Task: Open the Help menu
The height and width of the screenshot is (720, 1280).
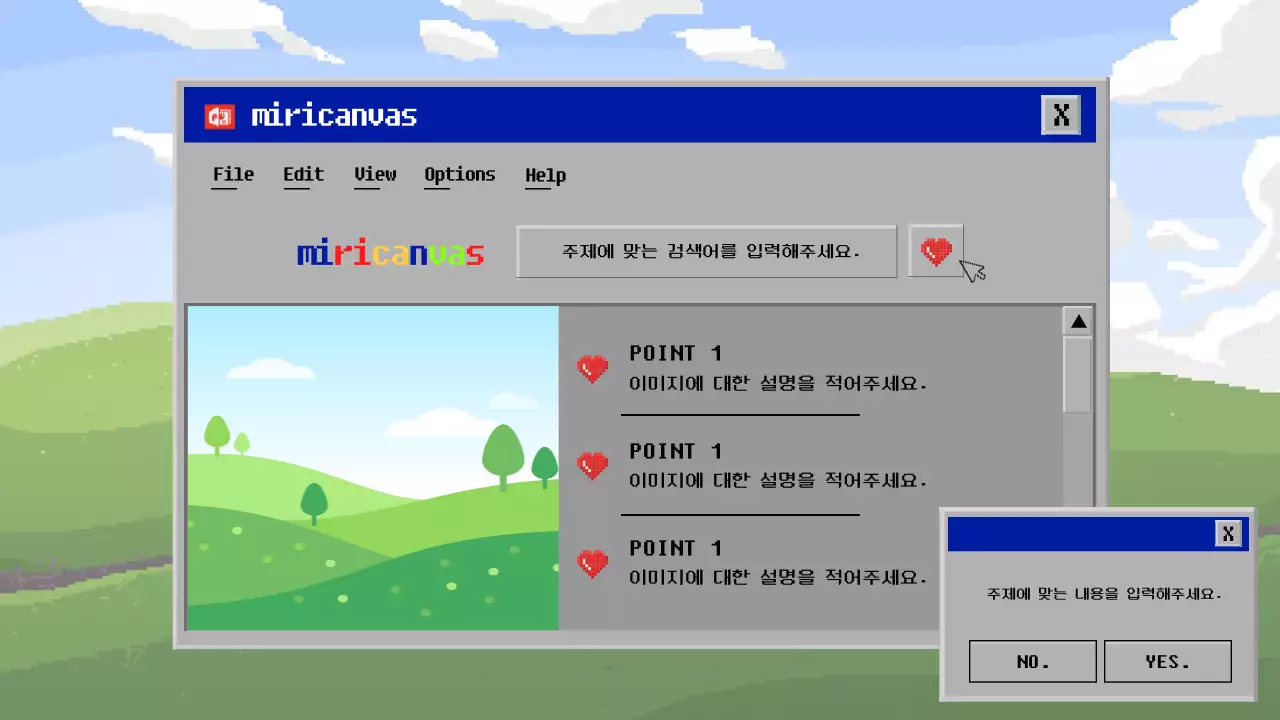Action: 544,174
